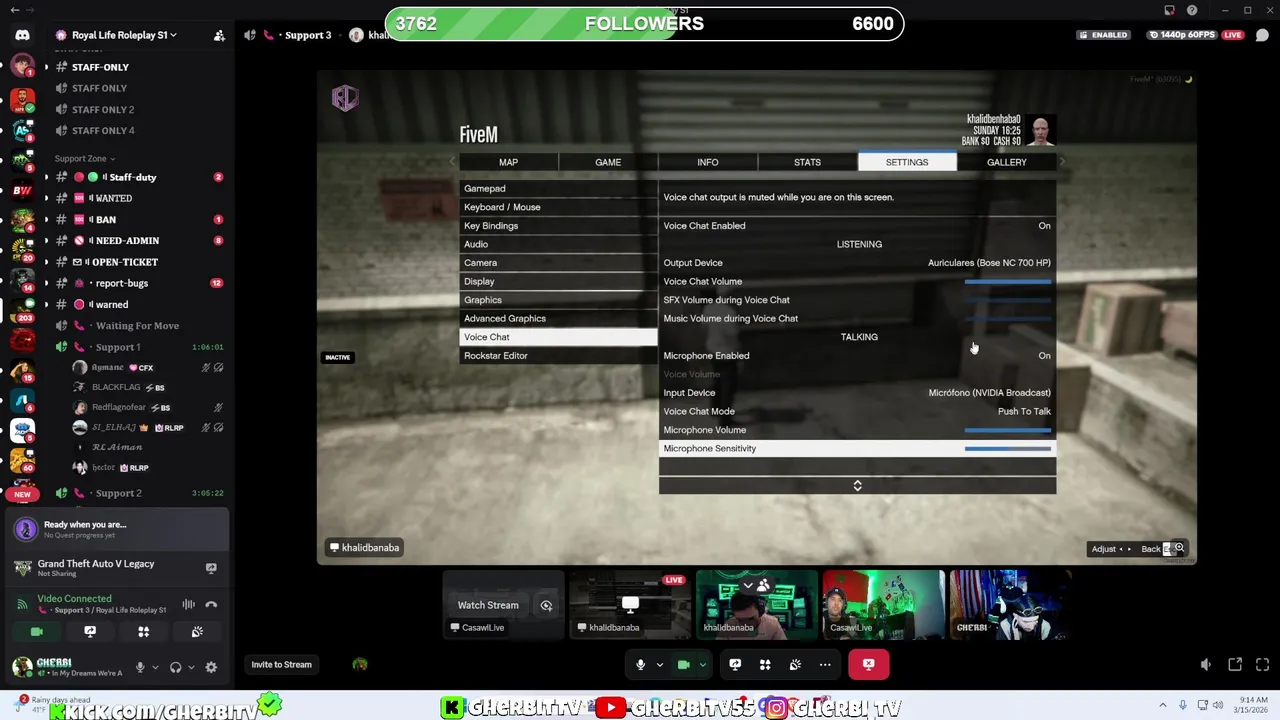Viewport: 1280px width, 720px height.
Task: Click the icon next to Watch Stream
Action: tap(546, 605)
